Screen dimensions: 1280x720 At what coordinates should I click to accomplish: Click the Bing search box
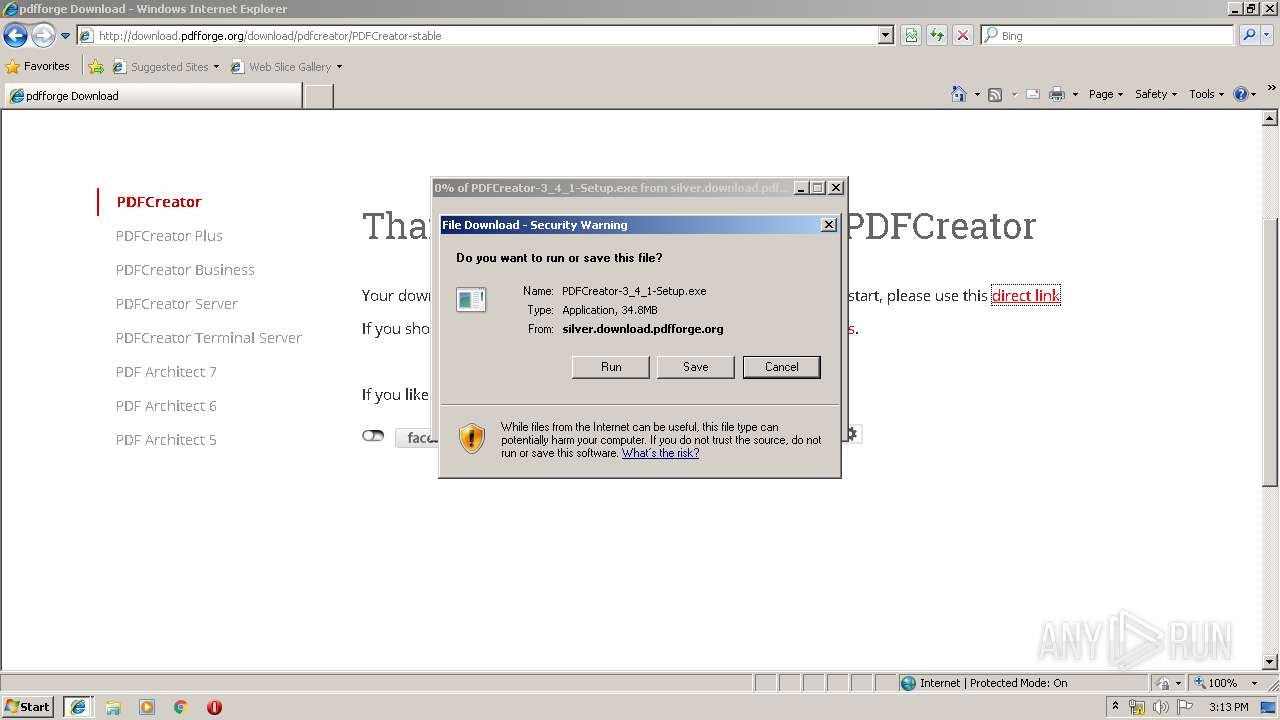pos(1107,36)
